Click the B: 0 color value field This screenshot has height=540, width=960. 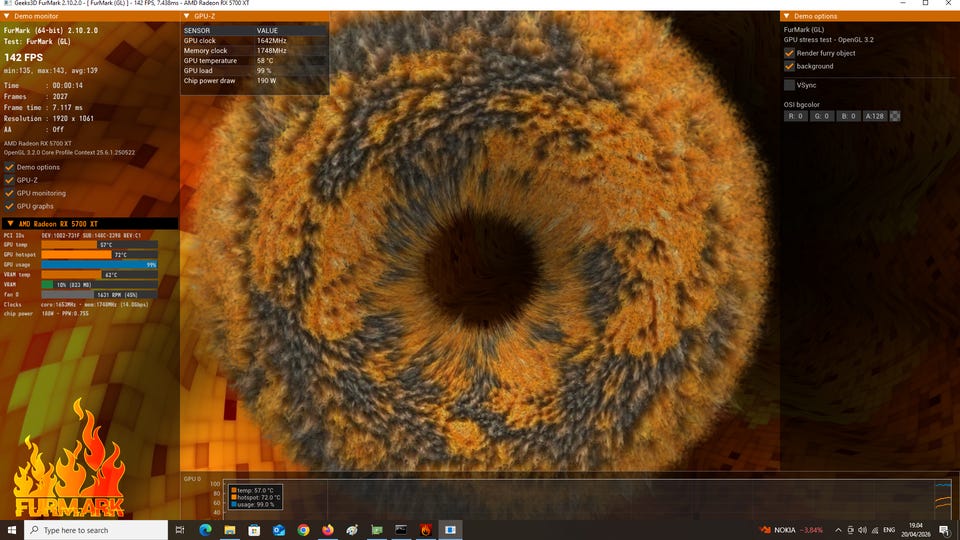848,116
